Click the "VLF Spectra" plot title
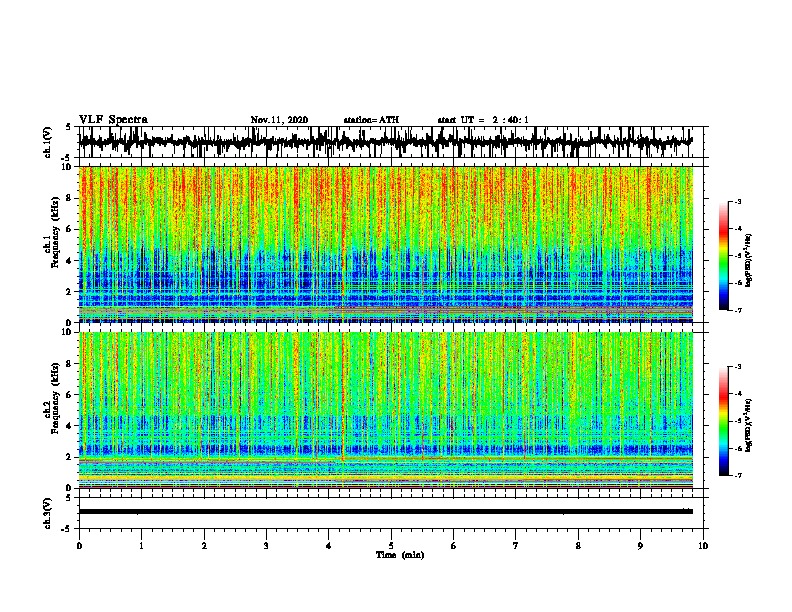Image resolution: width=792 pixels, height=612 pixels. click(113, 120)
